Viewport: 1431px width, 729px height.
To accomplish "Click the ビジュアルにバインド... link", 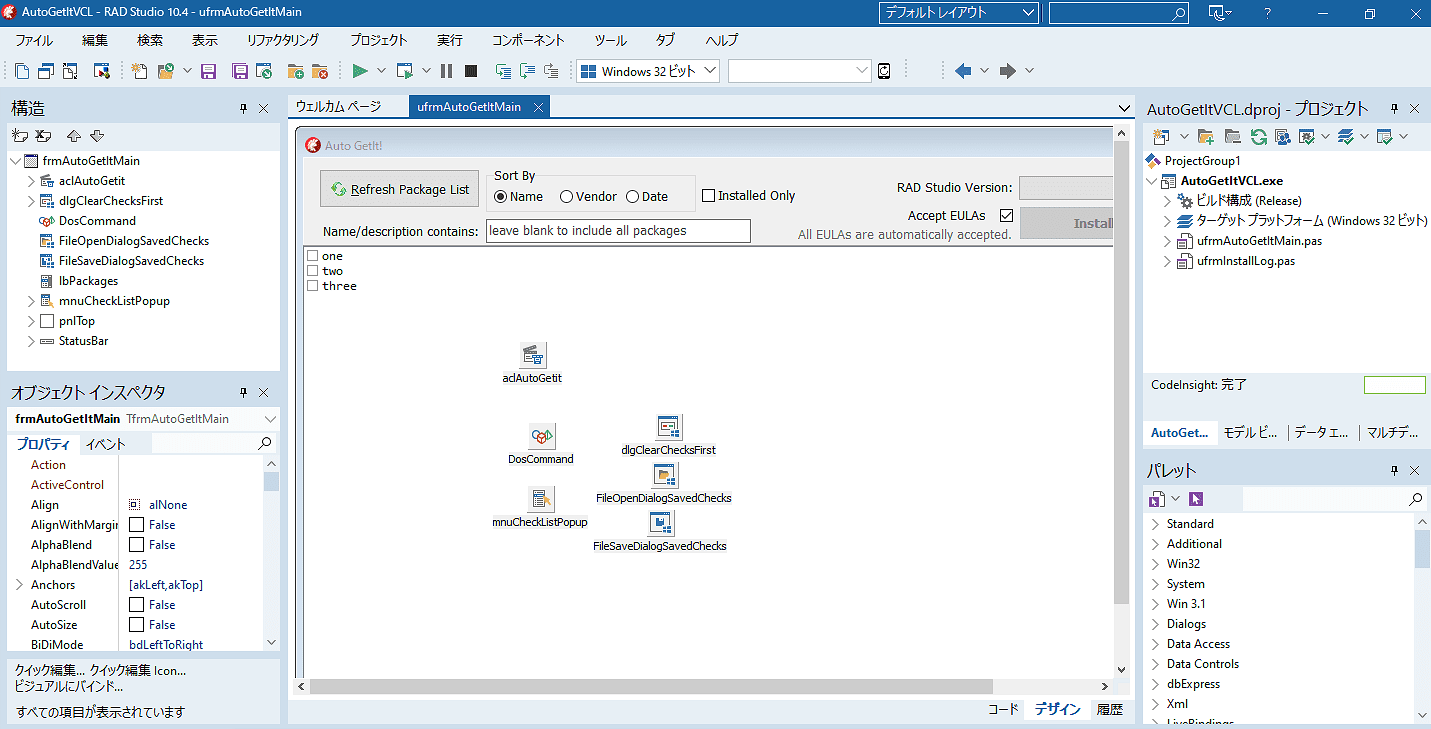I will tap(69, 687).
